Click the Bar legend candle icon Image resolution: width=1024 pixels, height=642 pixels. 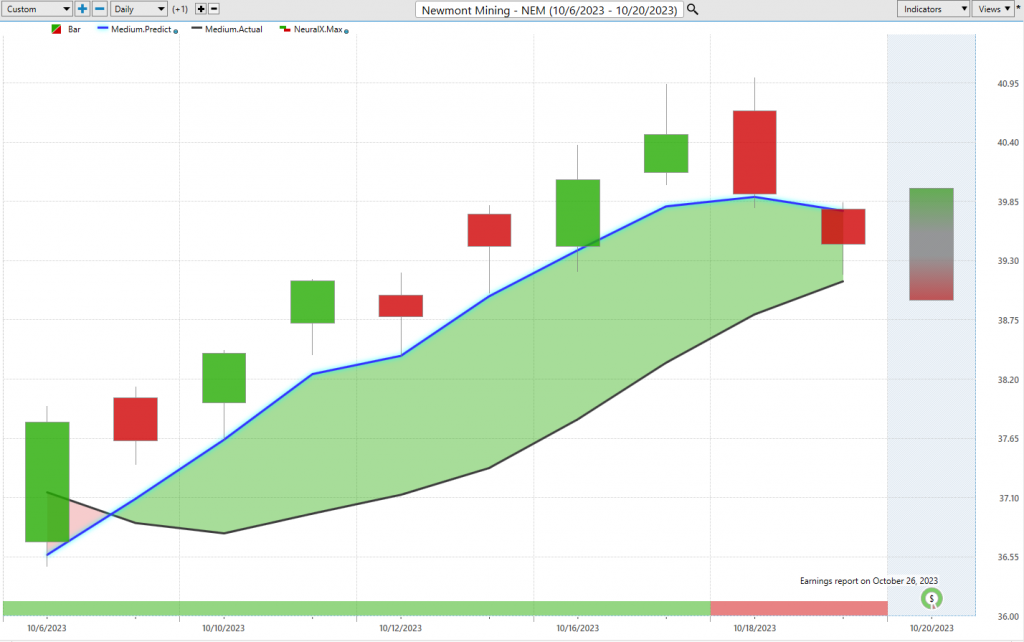click(56, 29)
